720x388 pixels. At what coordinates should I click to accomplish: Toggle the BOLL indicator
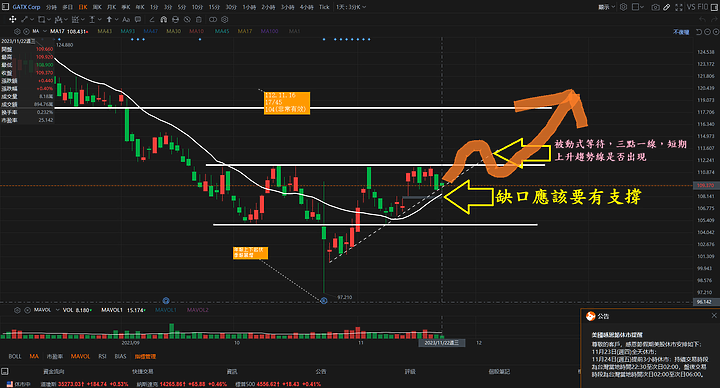coord(15,356)
